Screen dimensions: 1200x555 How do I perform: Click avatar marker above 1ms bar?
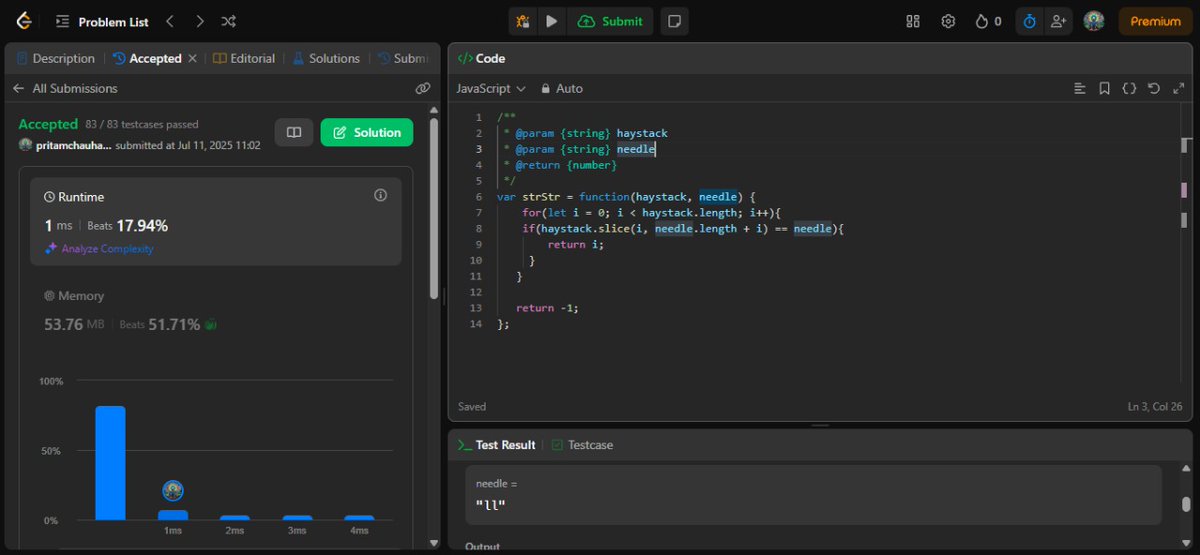click(173, 490)
